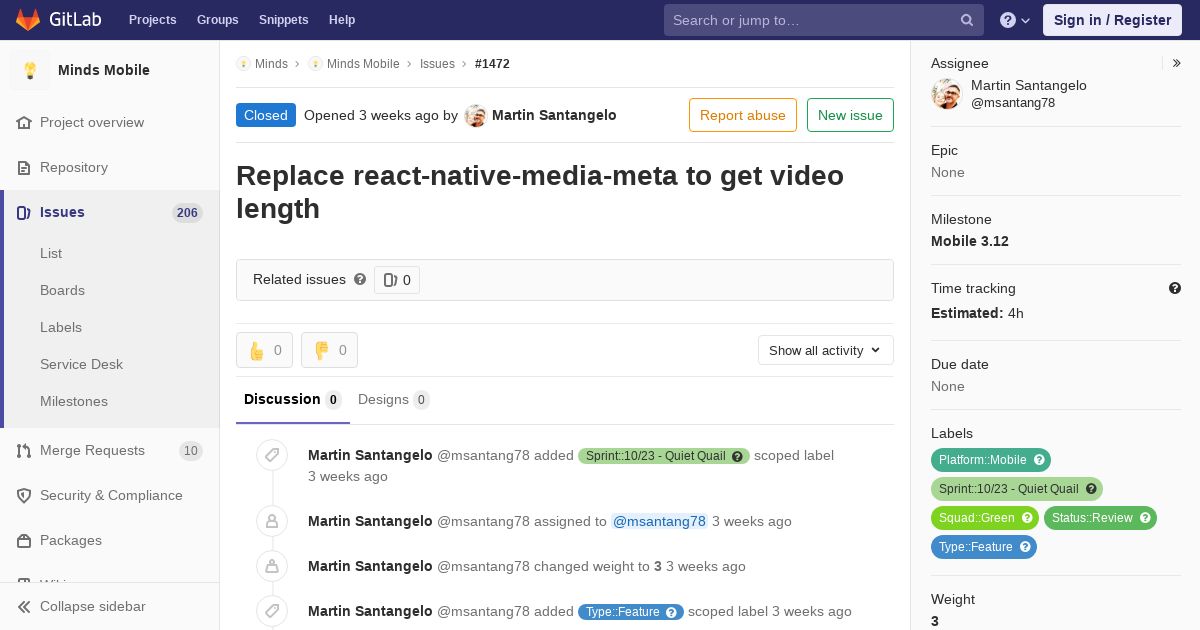Click help icon on Platform::Mobile label
The width and height of the screenshot is (1200, 630).
point(1039,461)
